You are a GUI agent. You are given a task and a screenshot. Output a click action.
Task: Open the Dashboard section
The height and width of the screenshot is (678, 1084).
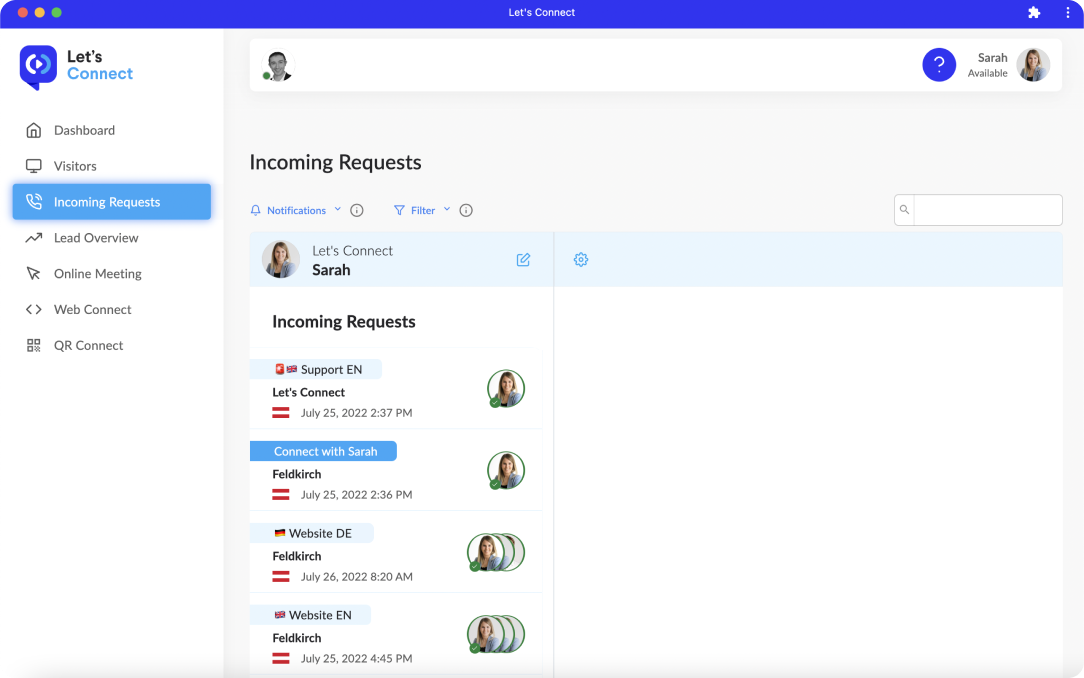click(x=84, y=130)
